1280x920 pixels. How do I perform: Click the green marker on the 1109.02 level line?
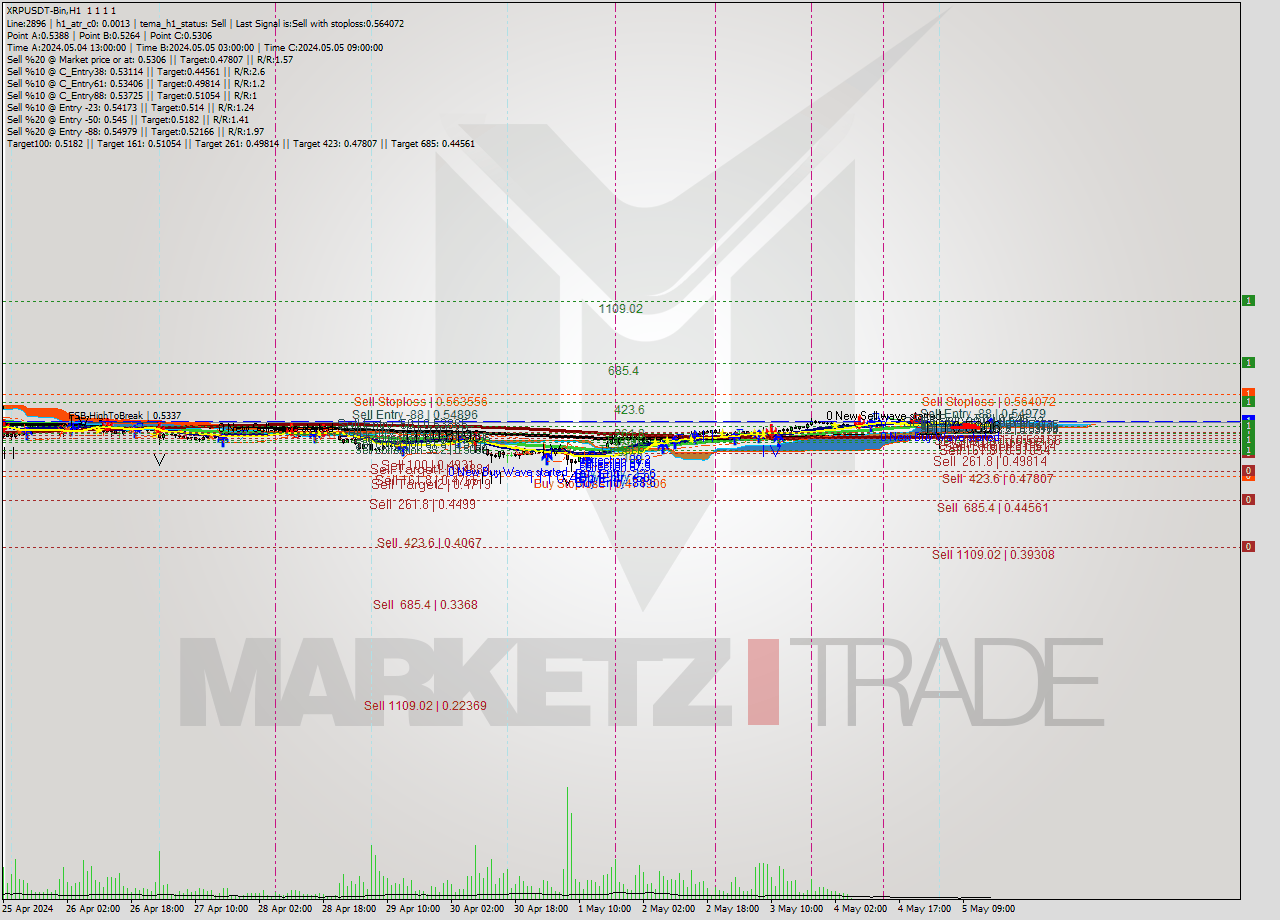click(x=1248, y=300)
